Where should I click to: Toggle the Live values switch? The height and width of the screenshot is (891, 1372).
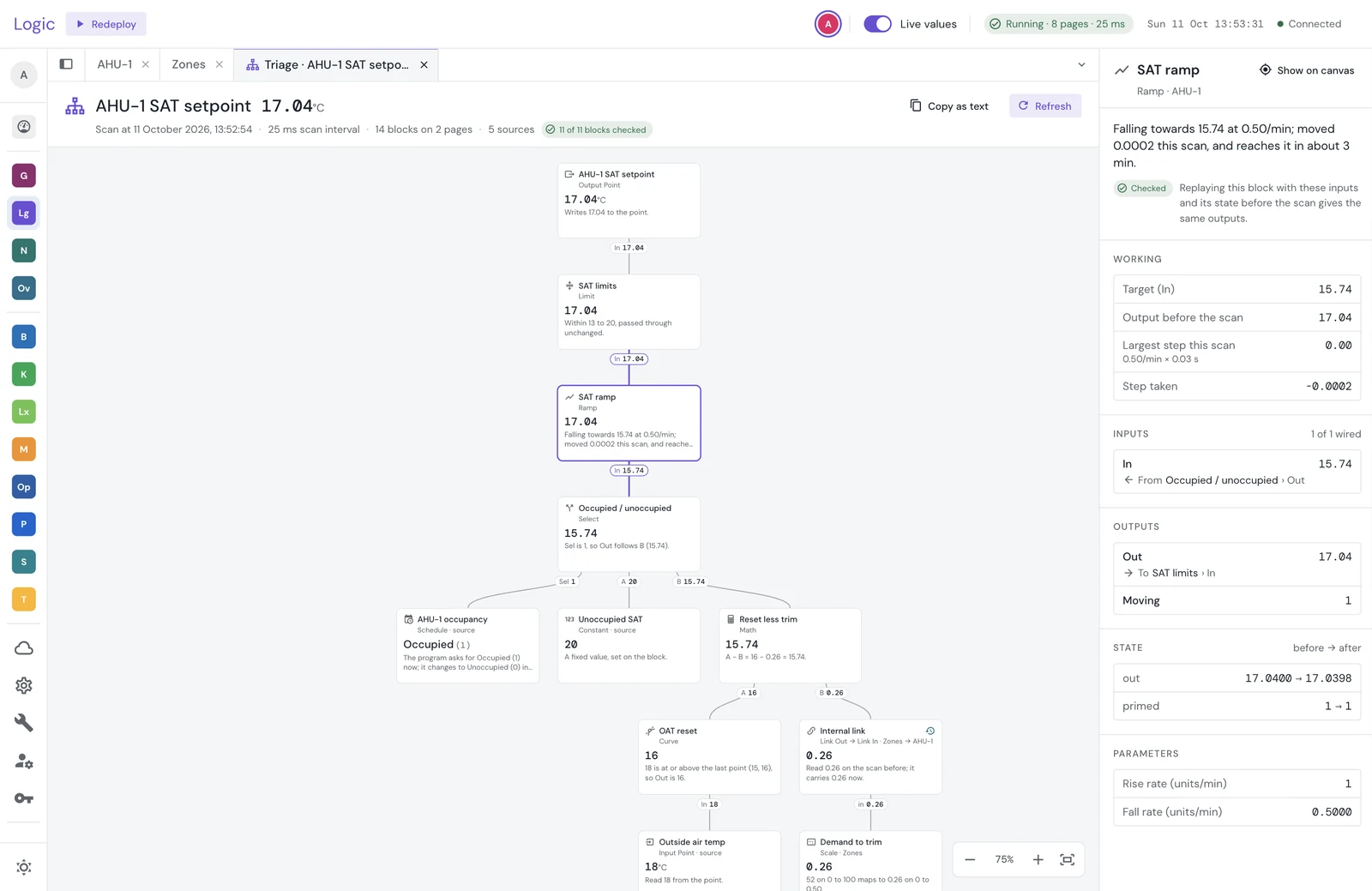[877, 24]
